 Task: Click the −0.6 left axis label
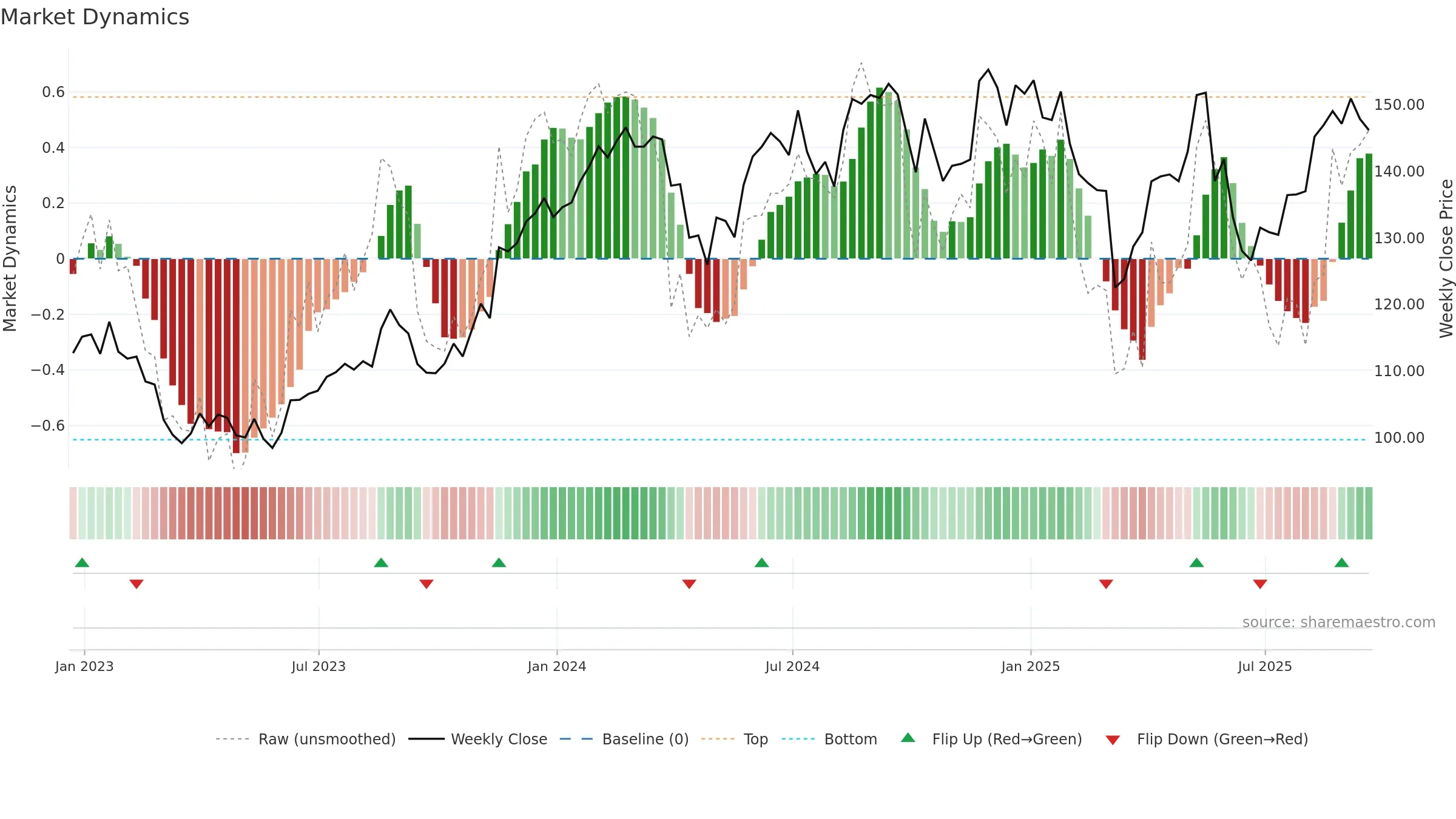[x=48, y=425]
